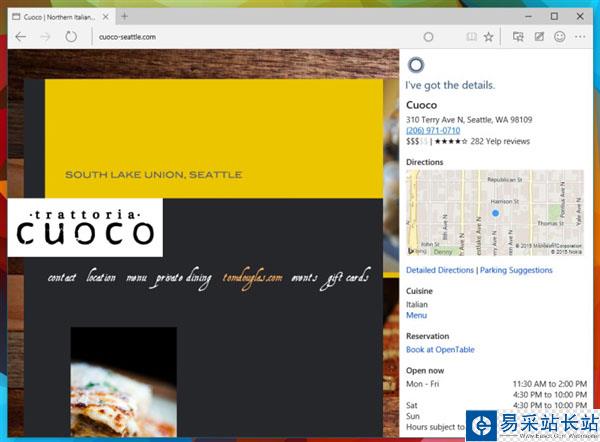Open a new tab with plus button
600x442 pixels.
tap(124, 16)
